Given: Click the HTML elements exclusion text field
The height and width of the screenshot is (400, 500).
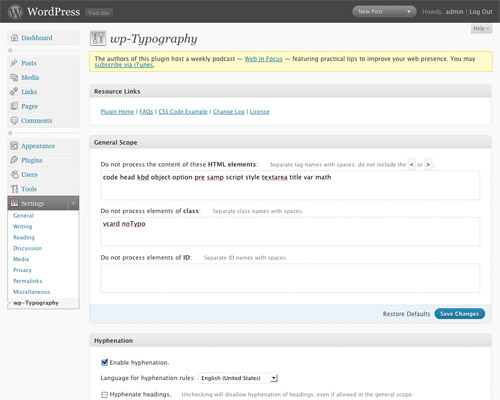Looking at the screenshot, I should click(x=290, y=185).
